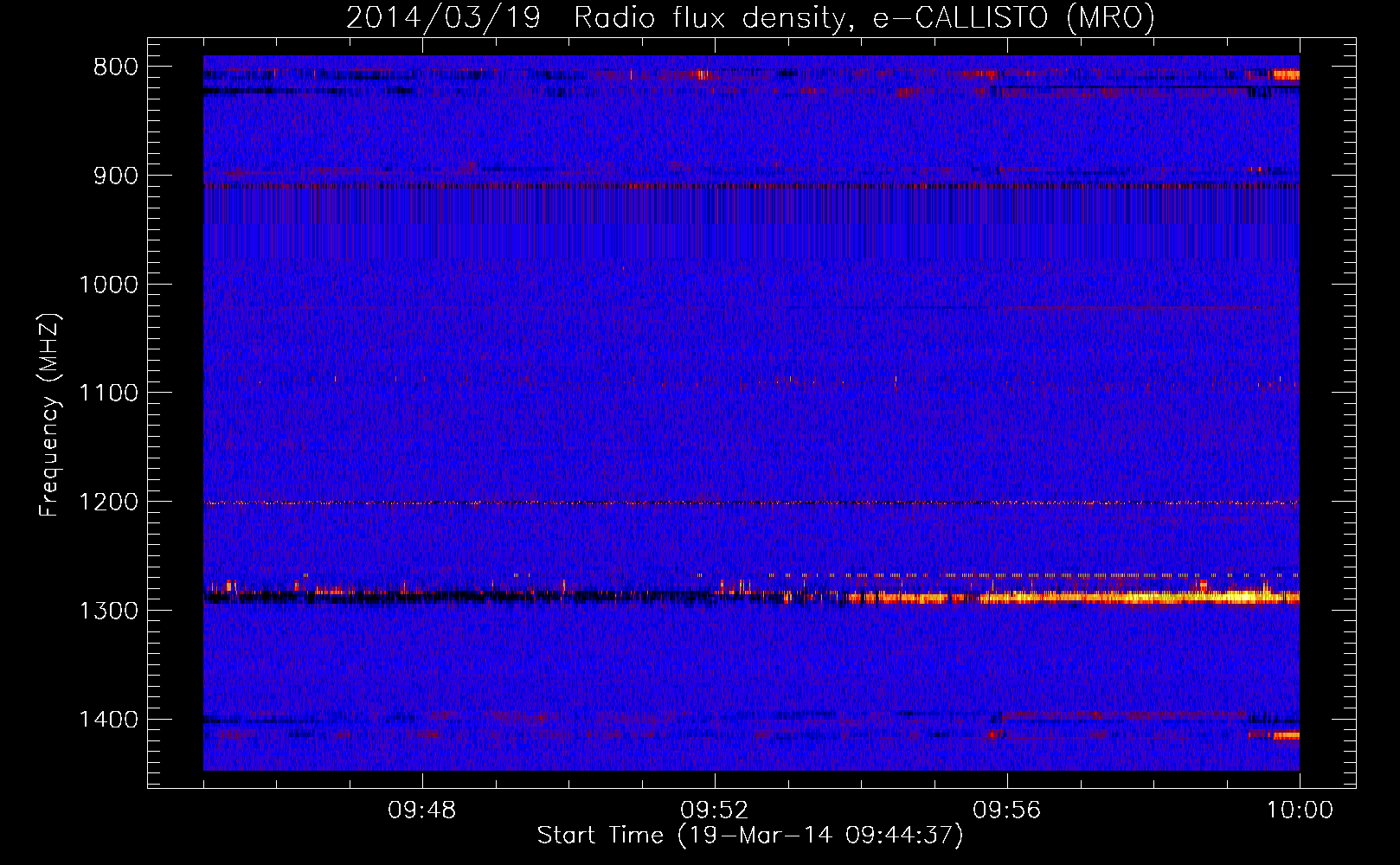Viewport: 1400px width, 865px height.
Task: Click the 800 frequency axis label
Action: pos(115,67)
